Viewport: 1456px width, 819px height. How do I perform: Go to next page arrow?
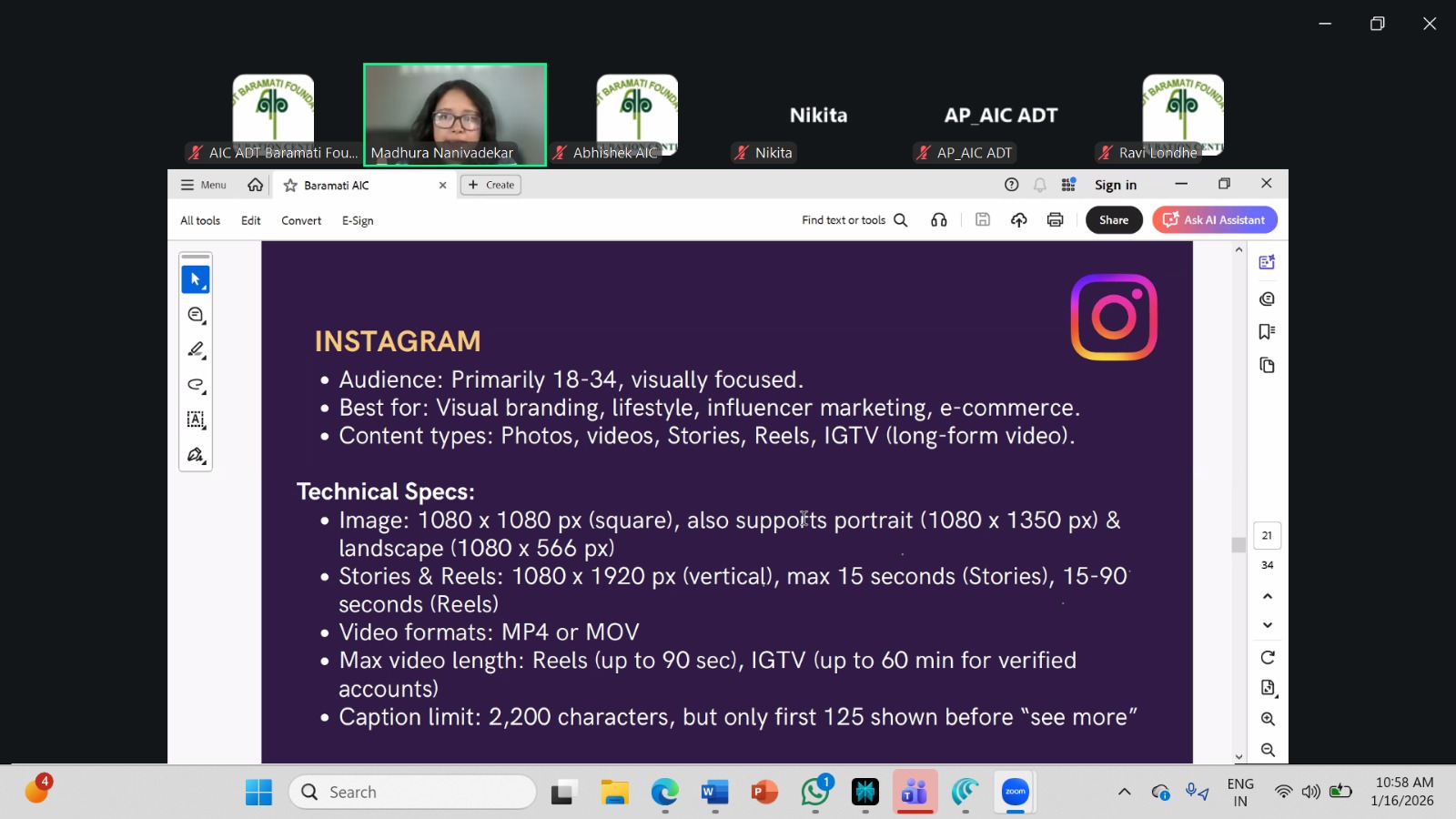1267,625
